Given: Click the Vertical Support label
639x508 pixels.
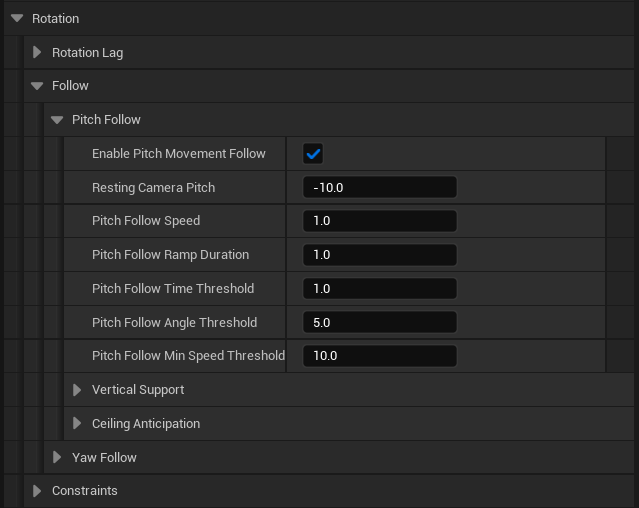Looking at the screenshot, I should click(138, 390).
